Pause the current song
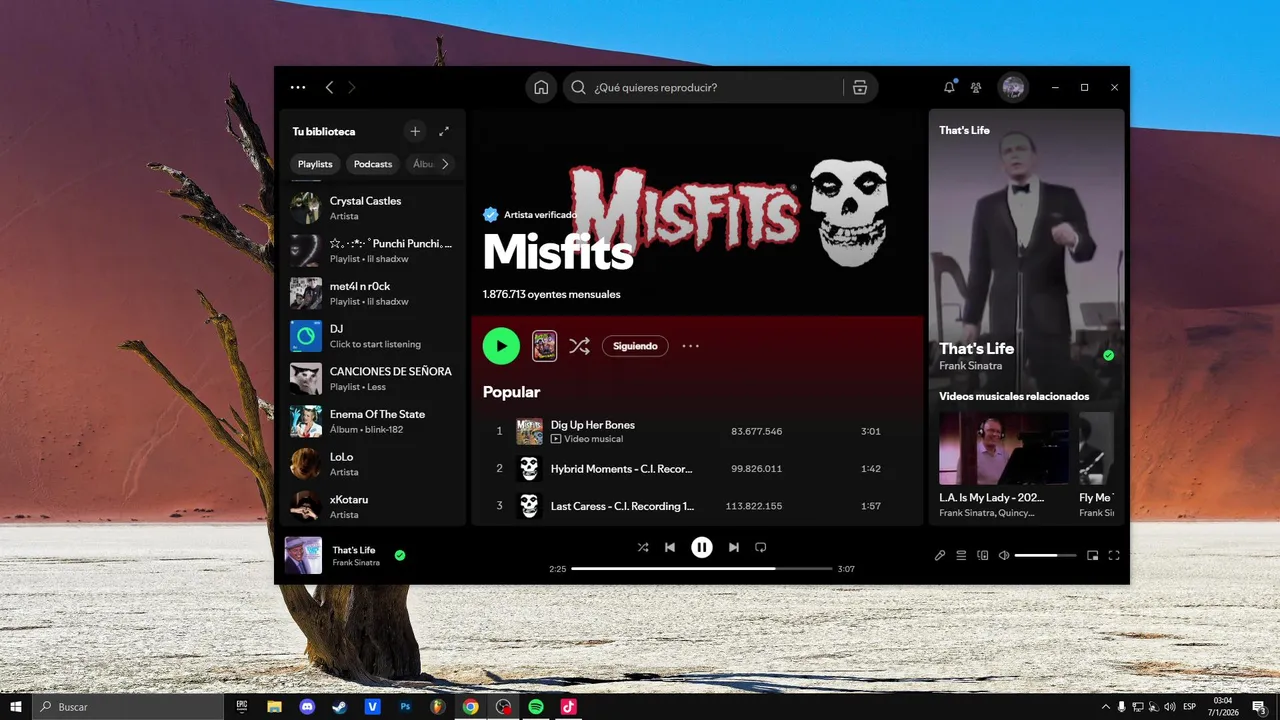The image size is (1280, 720). tap(702, 547)
